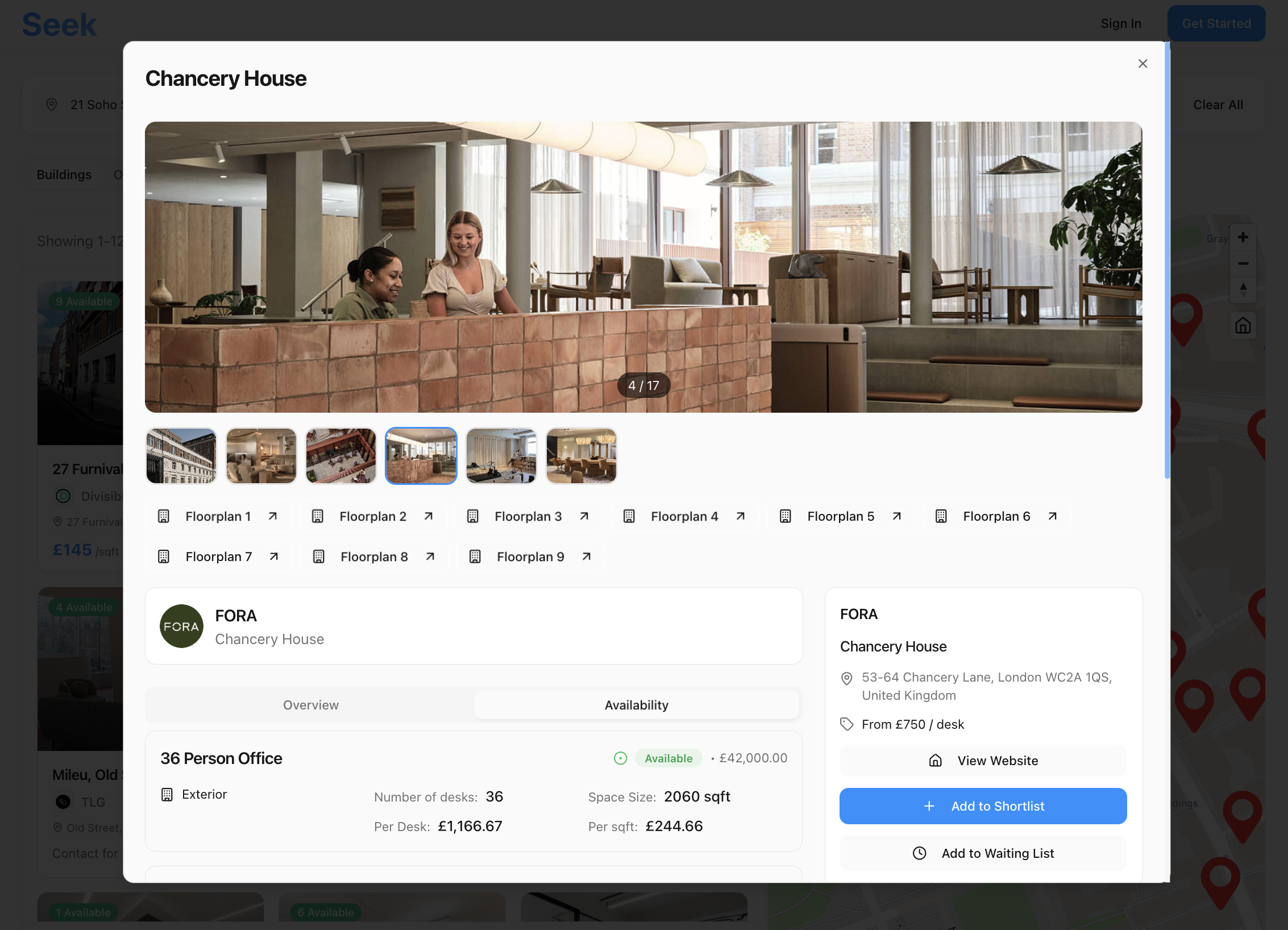
Task: Click the building icon beside Floorplan 8
Action: 319,557
